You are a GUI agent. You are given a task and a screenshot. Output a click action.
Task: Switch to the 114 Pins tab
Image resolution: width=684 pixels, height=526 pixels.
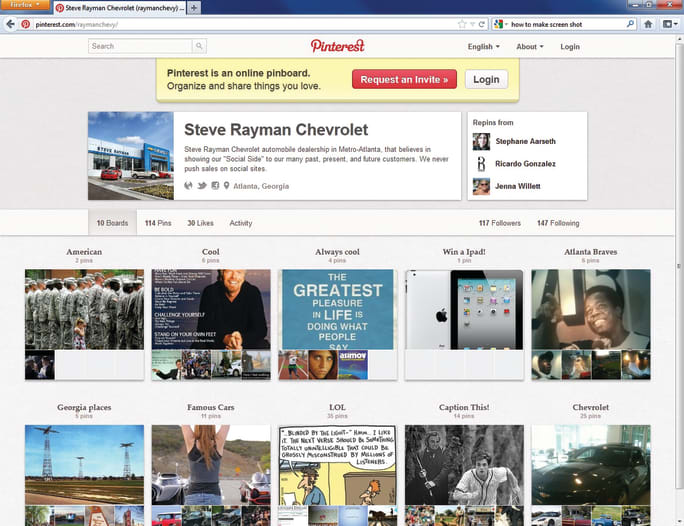coord(157,223)
